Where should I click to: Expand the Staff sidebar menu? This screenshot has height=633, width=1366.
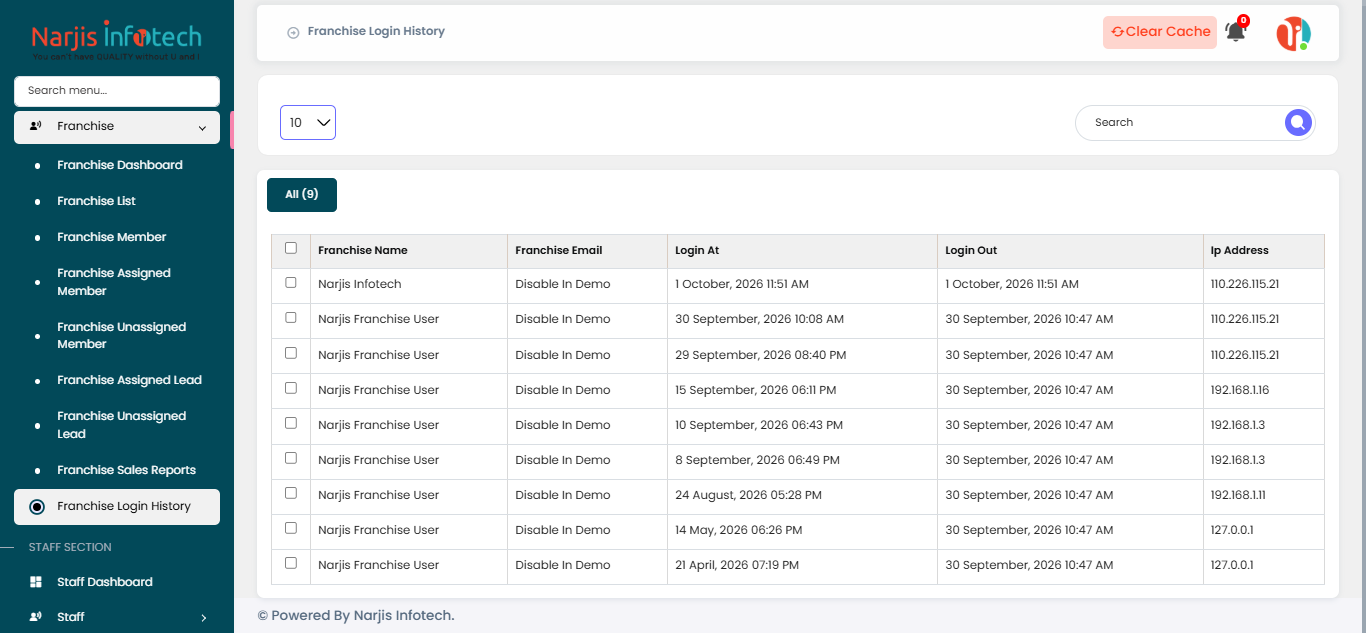coord(117,617)
